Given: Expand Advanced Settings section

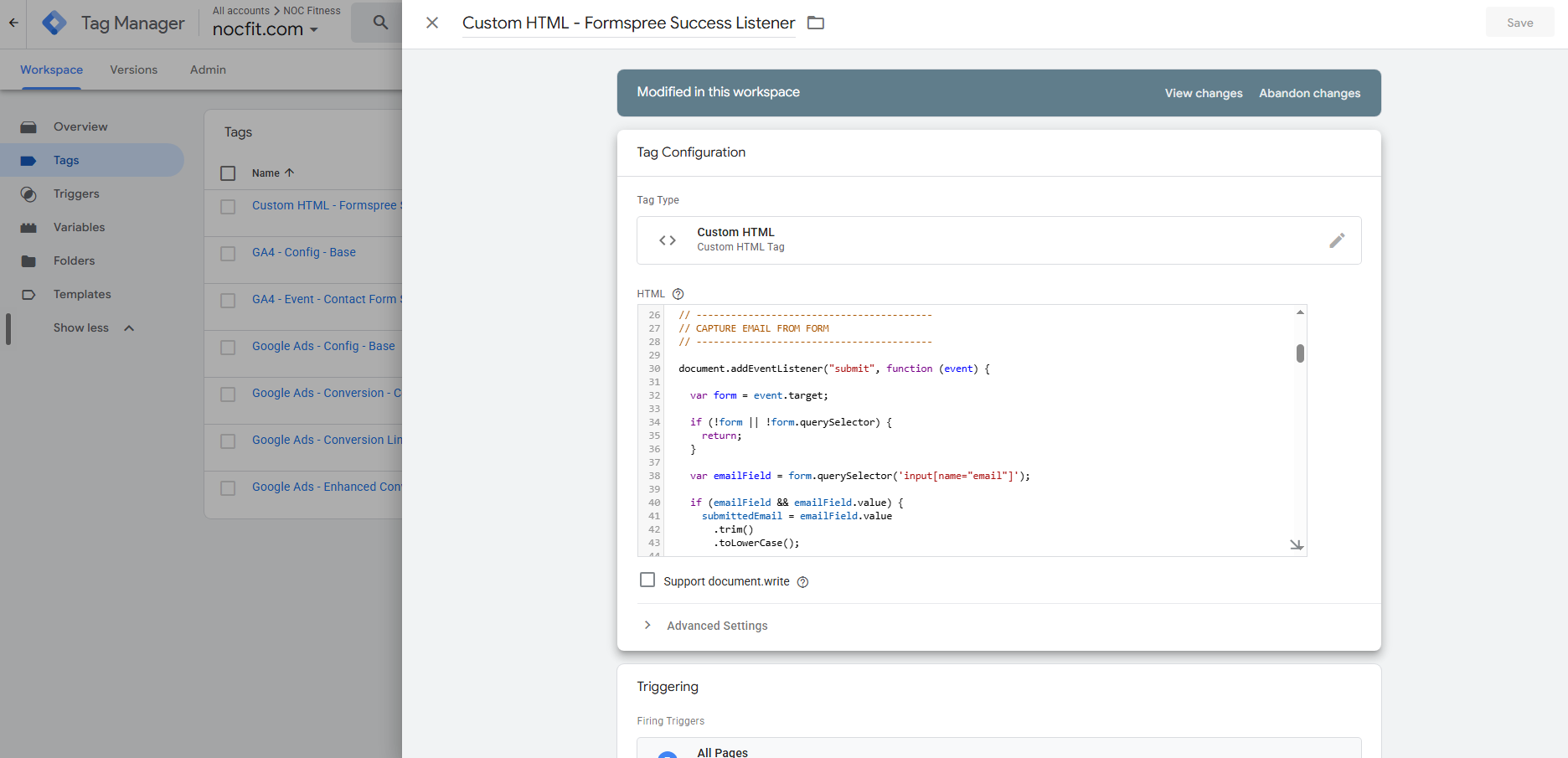Looking at the screenshot, I should (x=716, y=626).
